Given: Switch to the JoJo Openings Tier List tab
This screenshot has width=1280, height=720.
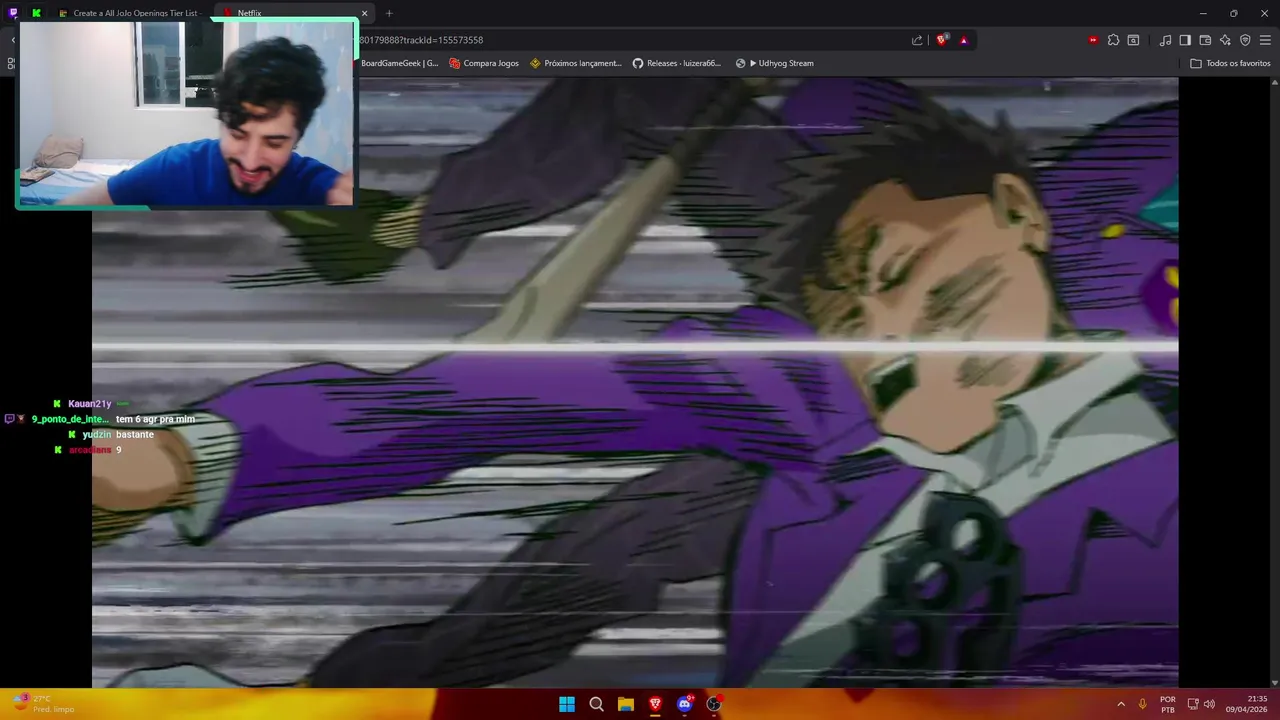Looking at the screenshot, I should (129, 13).
